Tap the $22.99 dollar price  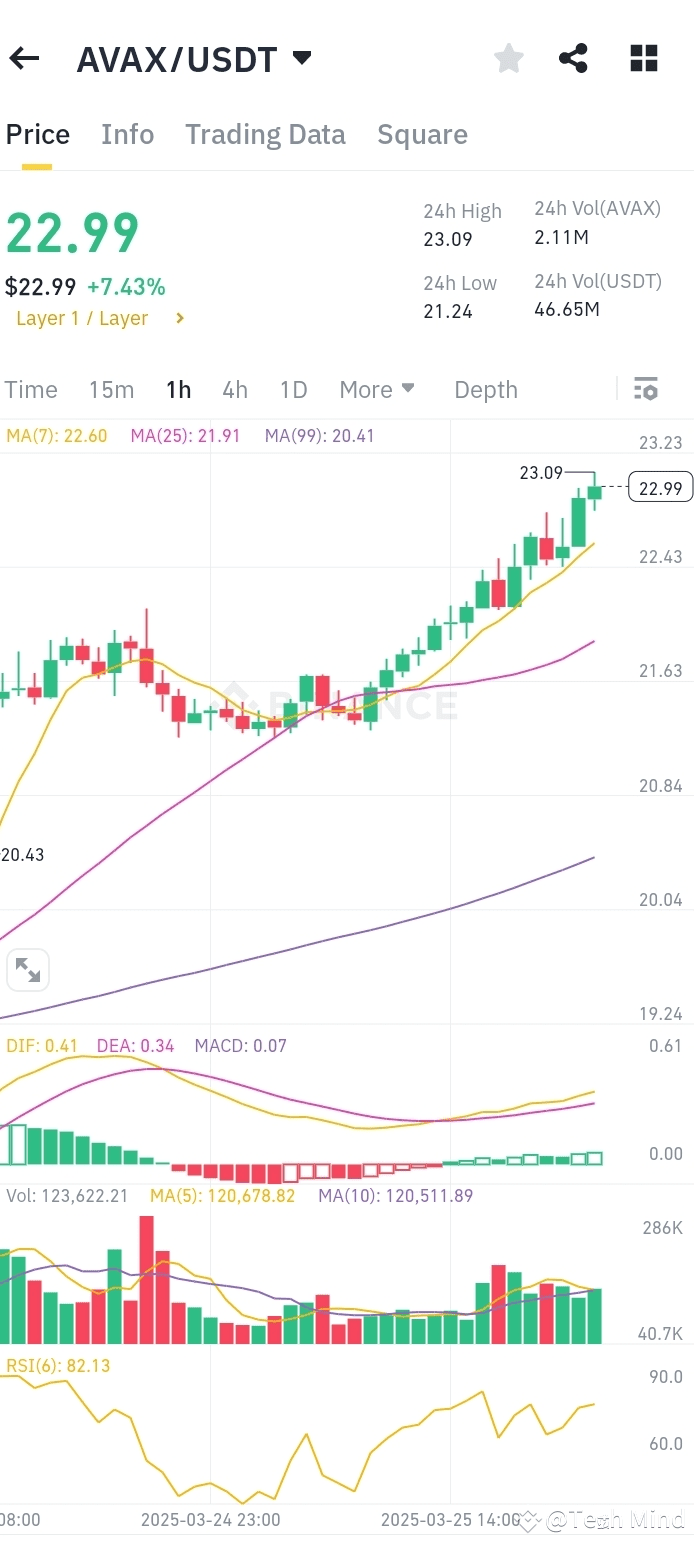tap(40, 287)
